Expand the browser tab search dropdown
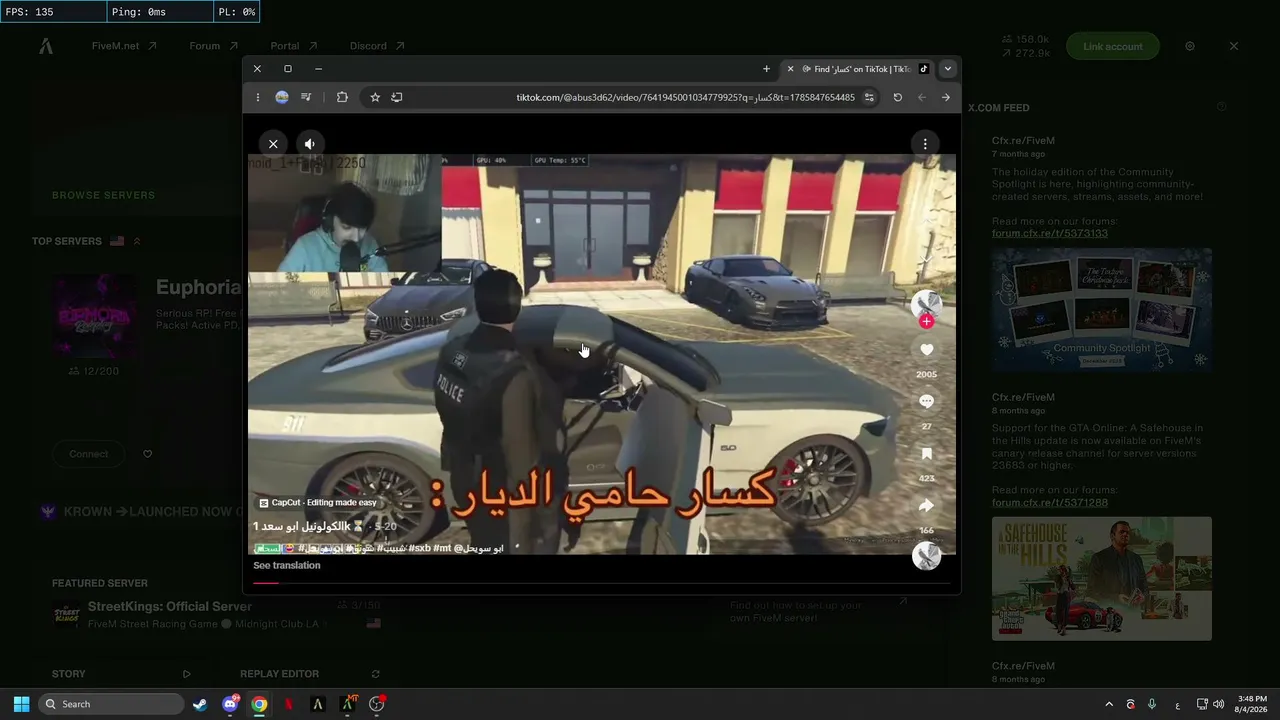 pyautogui.click(x=948, y=69)
